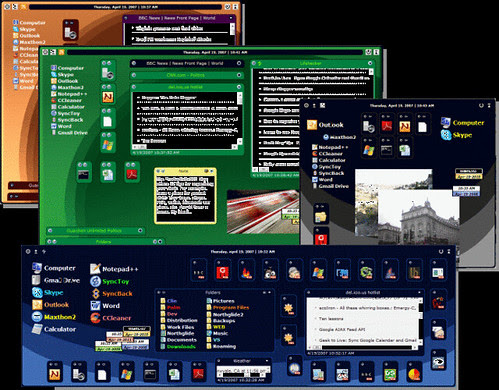Click the power icon atop the blue desktop
The width and height of the screenshot is (499, 390).
point(441,252)
